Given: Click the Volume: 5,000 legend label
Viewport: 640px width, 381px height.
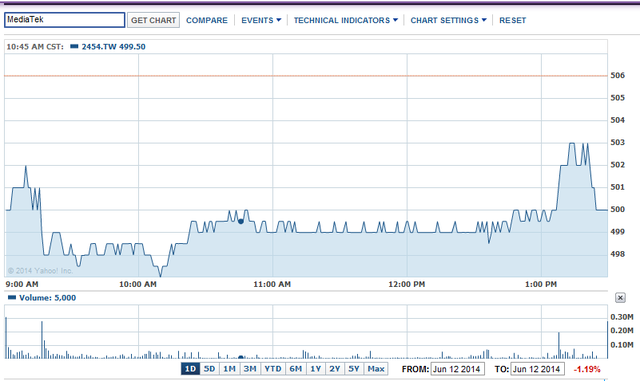Looking at the screenshot, I should [x=47, y=298].
